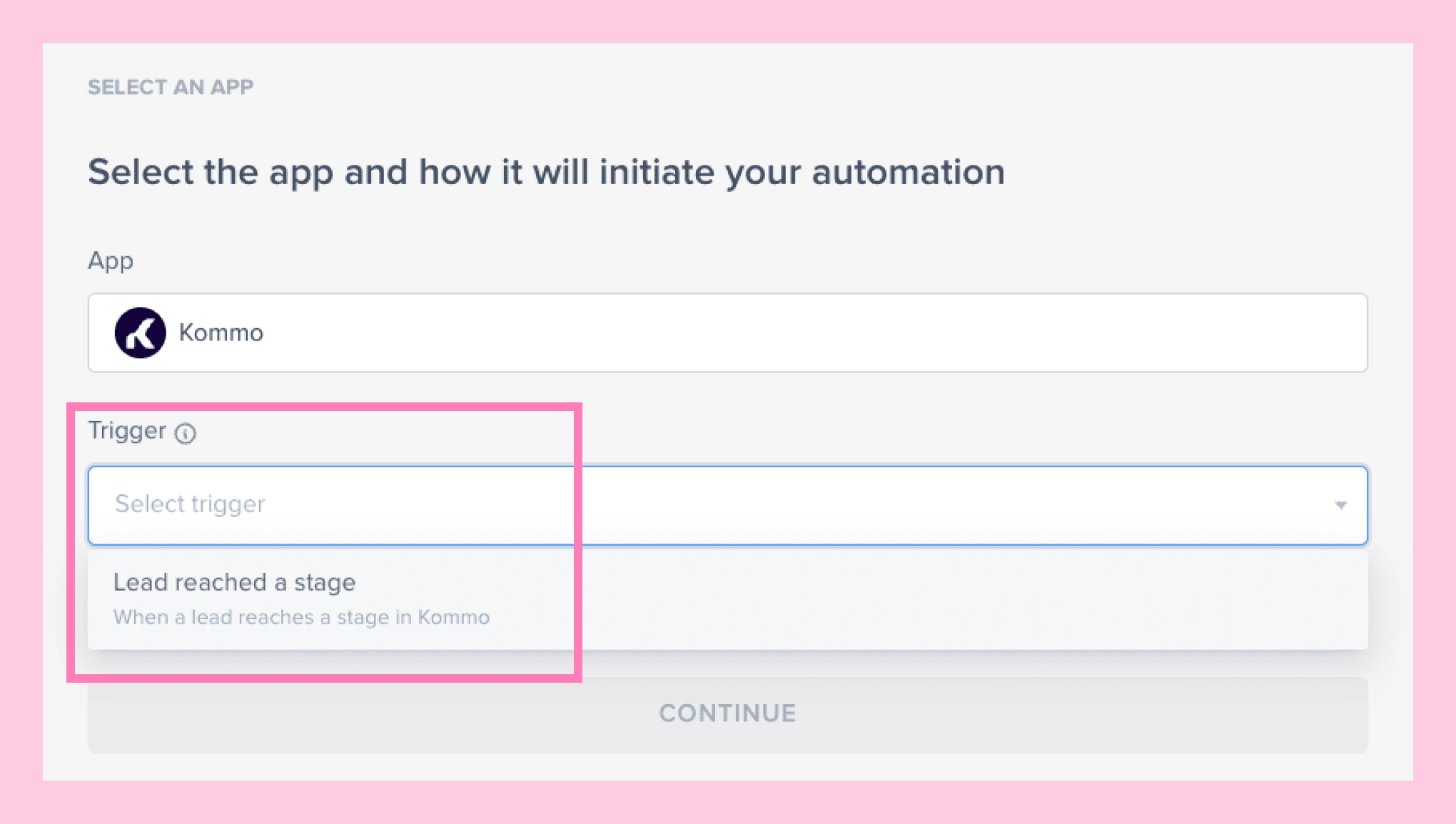
Task: Click the 'Trigger' field label
Action: [127, 431]
